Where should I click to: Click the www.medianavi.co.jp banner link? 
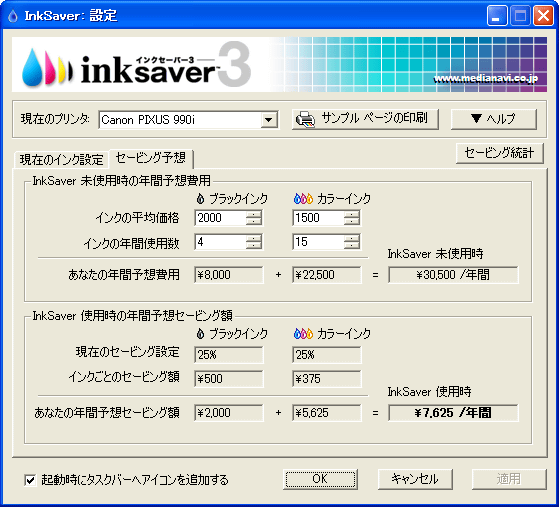click(486, 79)
